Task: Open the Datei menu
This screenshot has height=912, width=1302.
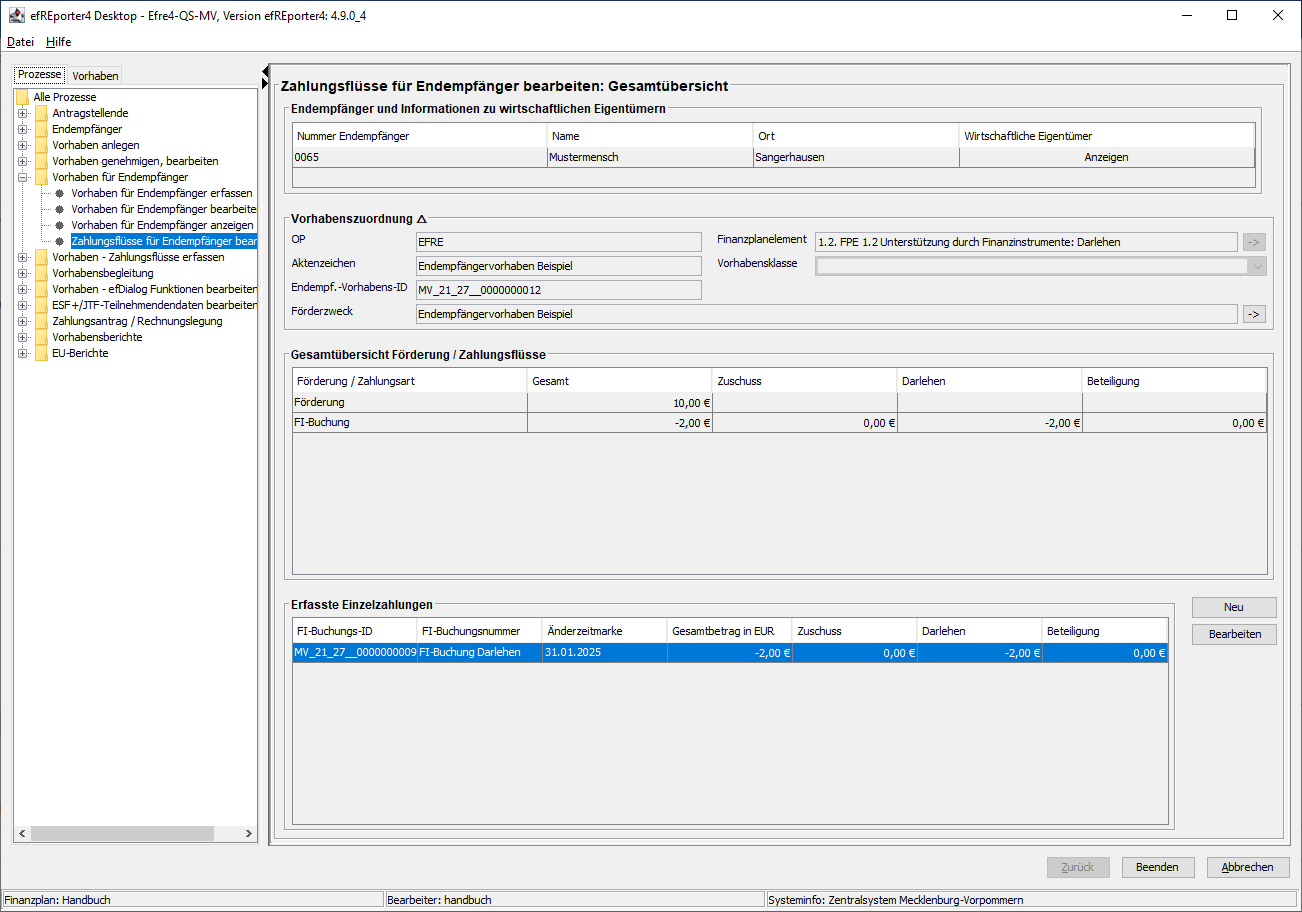Action: point(20,42)
